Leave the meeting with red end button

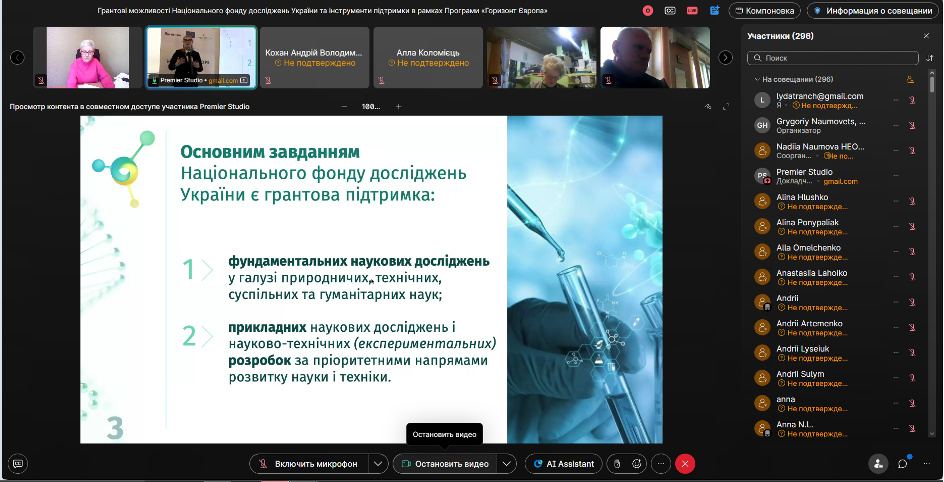(x=685, y=463)
